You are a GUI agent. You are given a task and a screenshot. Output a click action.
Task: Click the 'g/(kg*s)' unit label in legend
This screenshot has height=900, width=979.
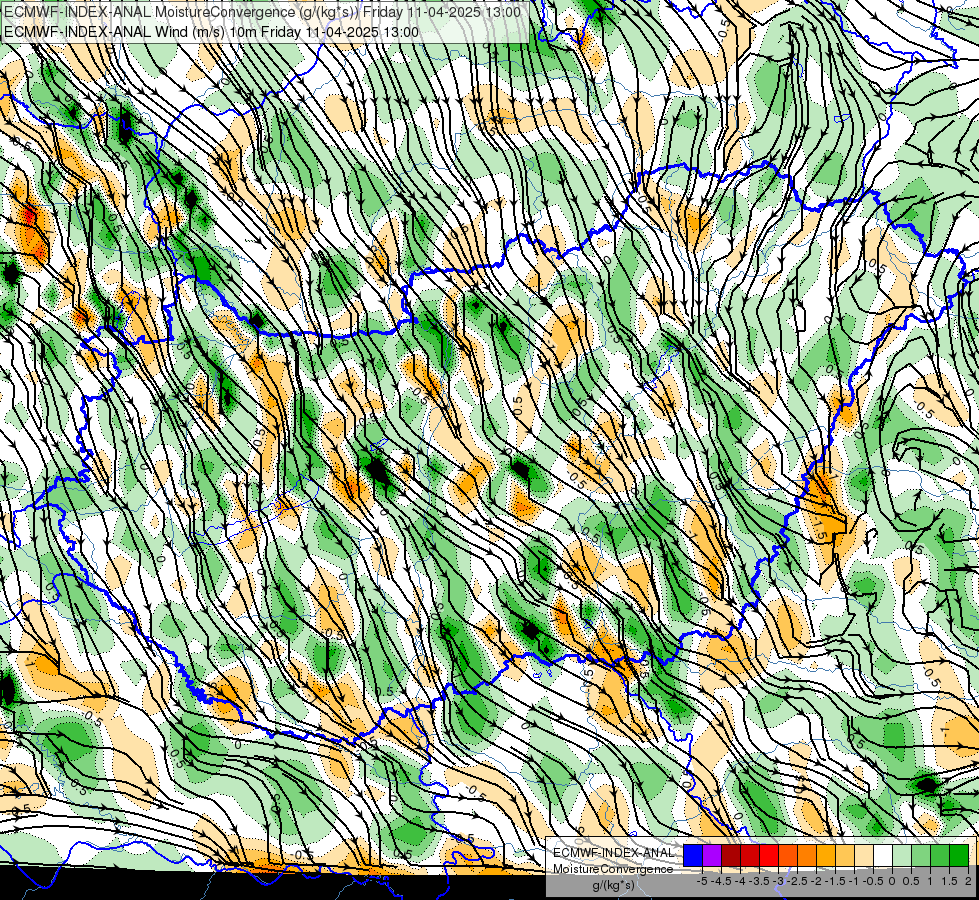[614, 886]
